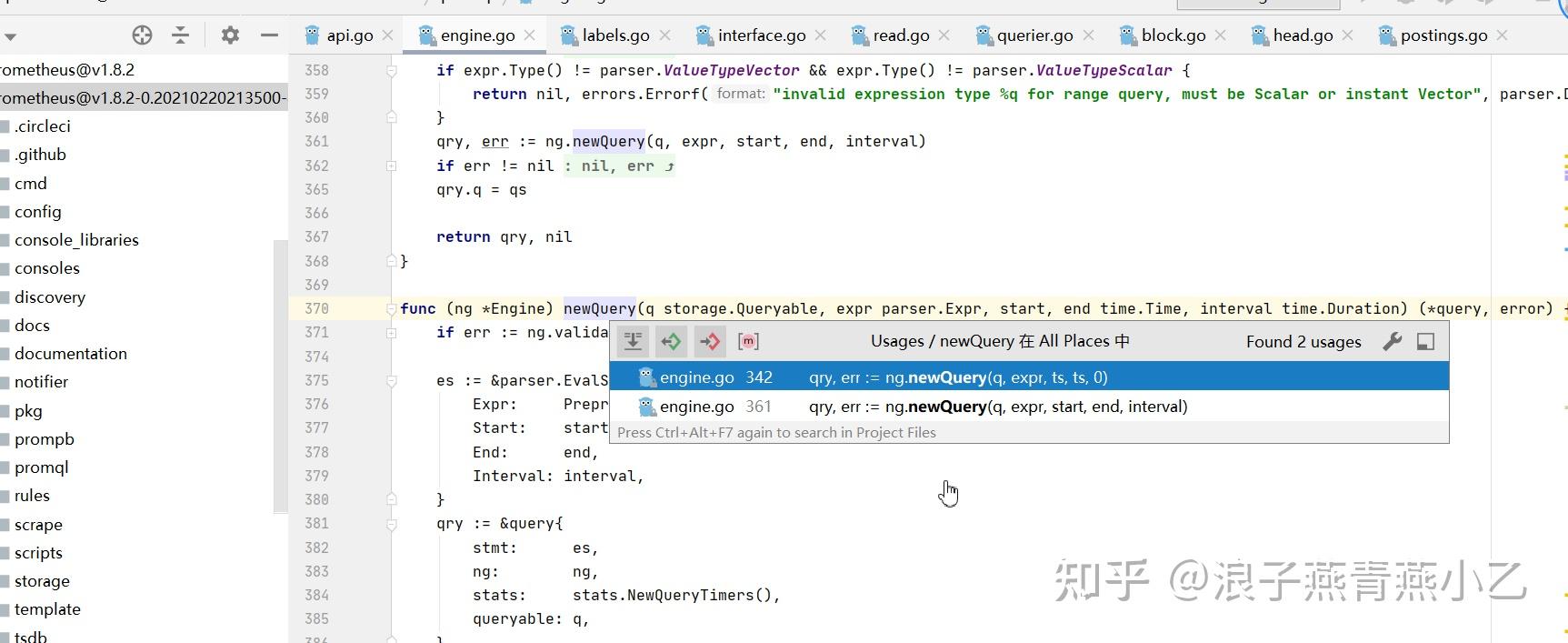
Task: Click fold end marker at line 368
Action: click(x=391, y=261)
